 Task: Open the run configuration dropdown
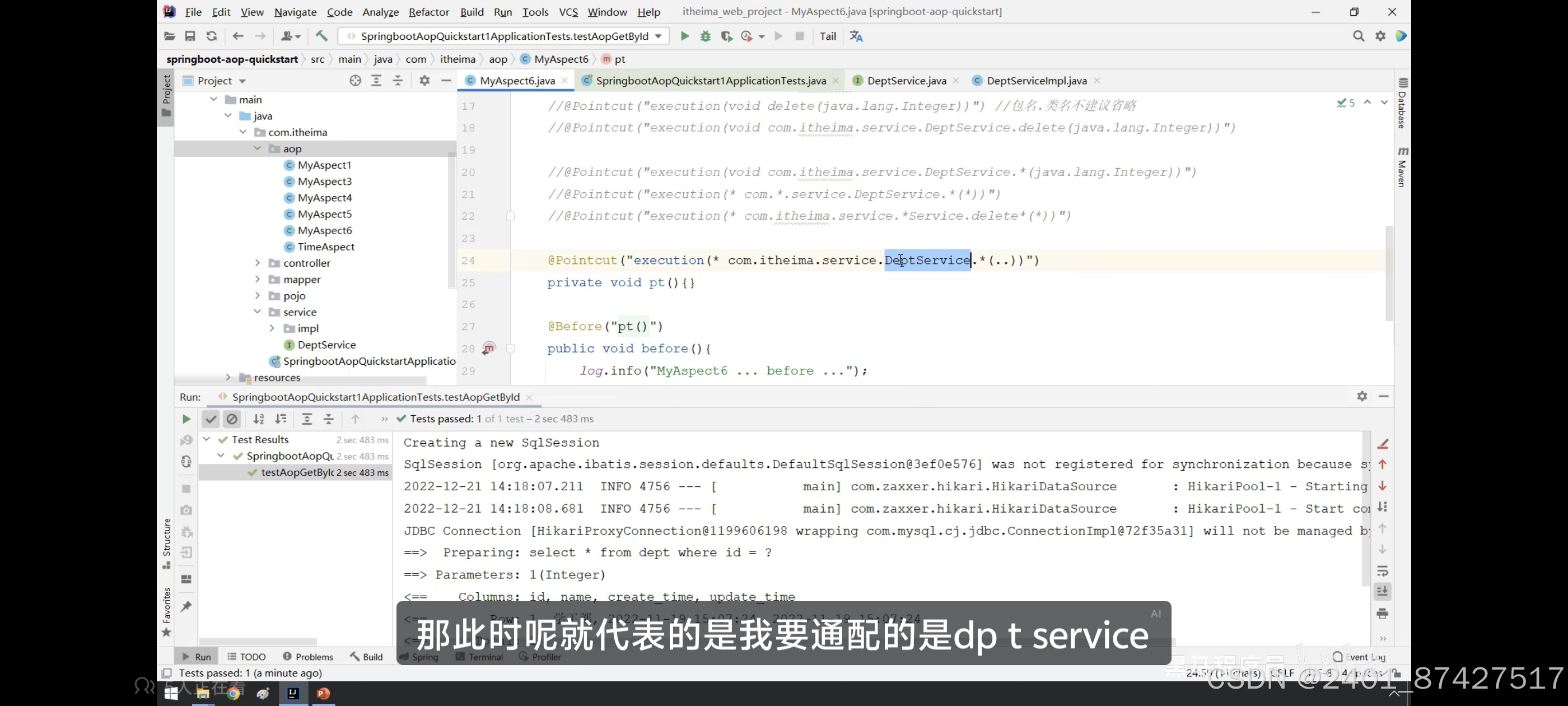click(659, 36)
